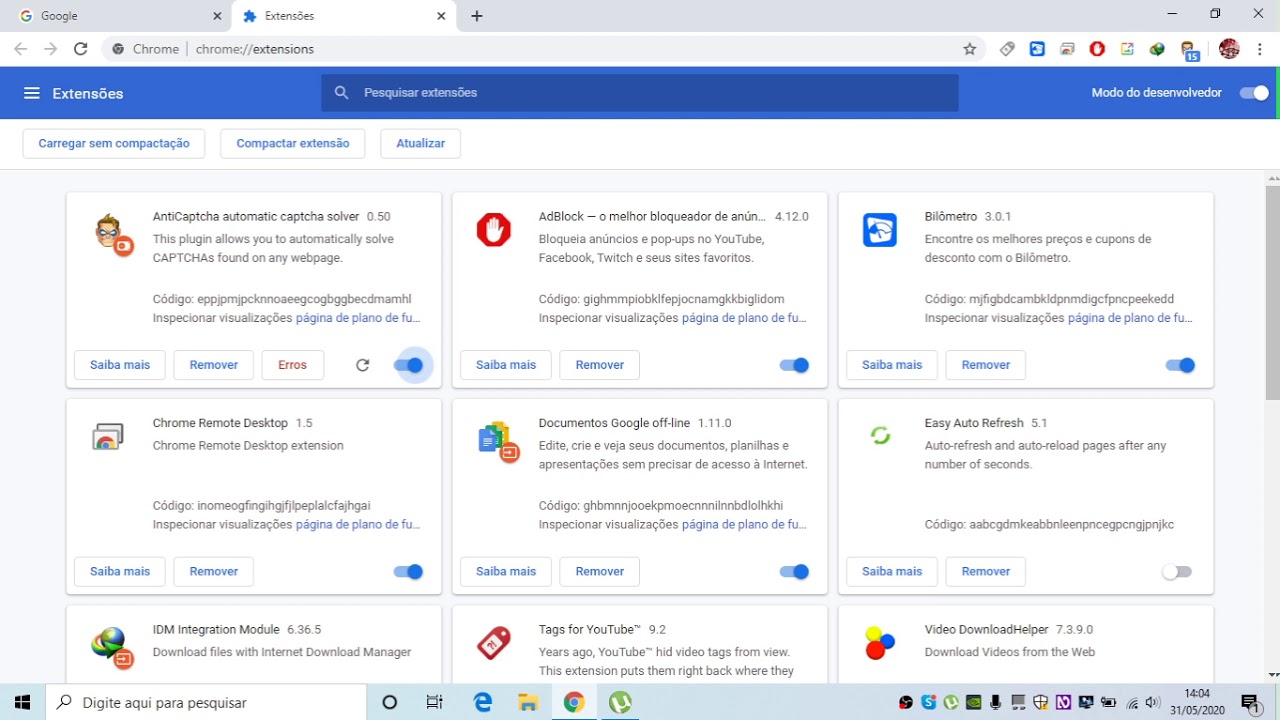Open Tags for YouTube toolbar extension
1280x720 pixels.
tap(1007, 49)
